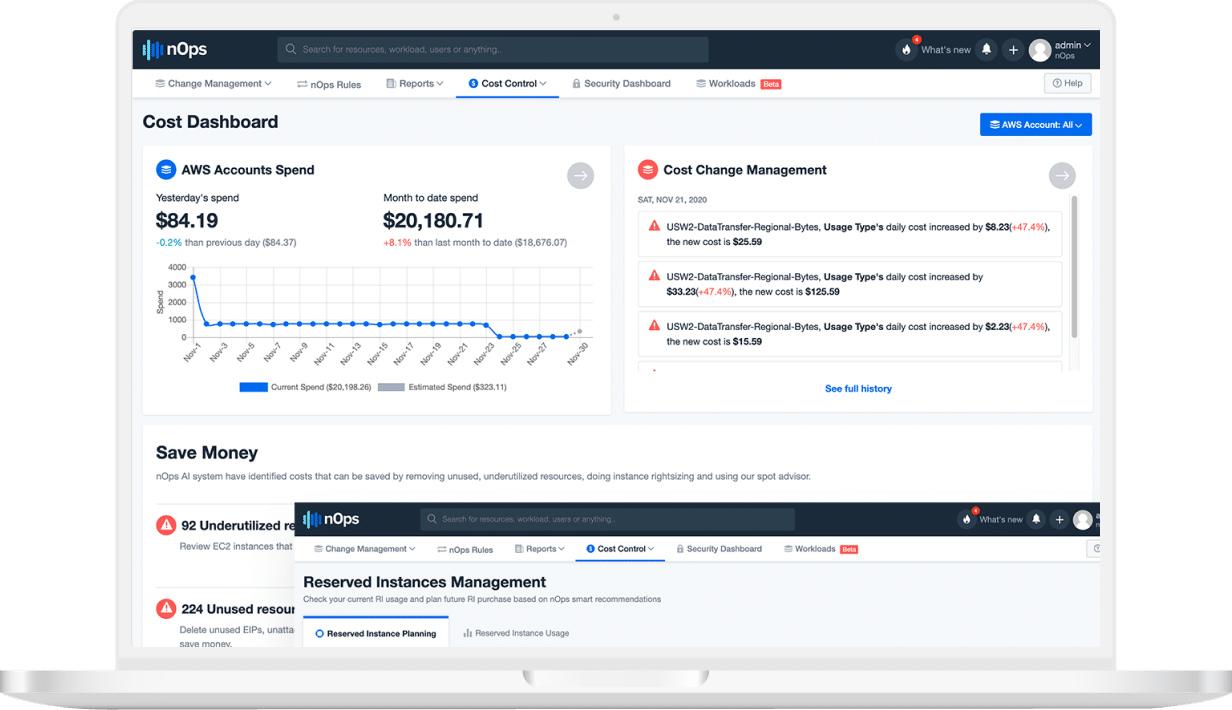The width and height of the screenshot is (1232, 710).
Task: Click the 224 Unused resources heading
Action: pos(238,608)
